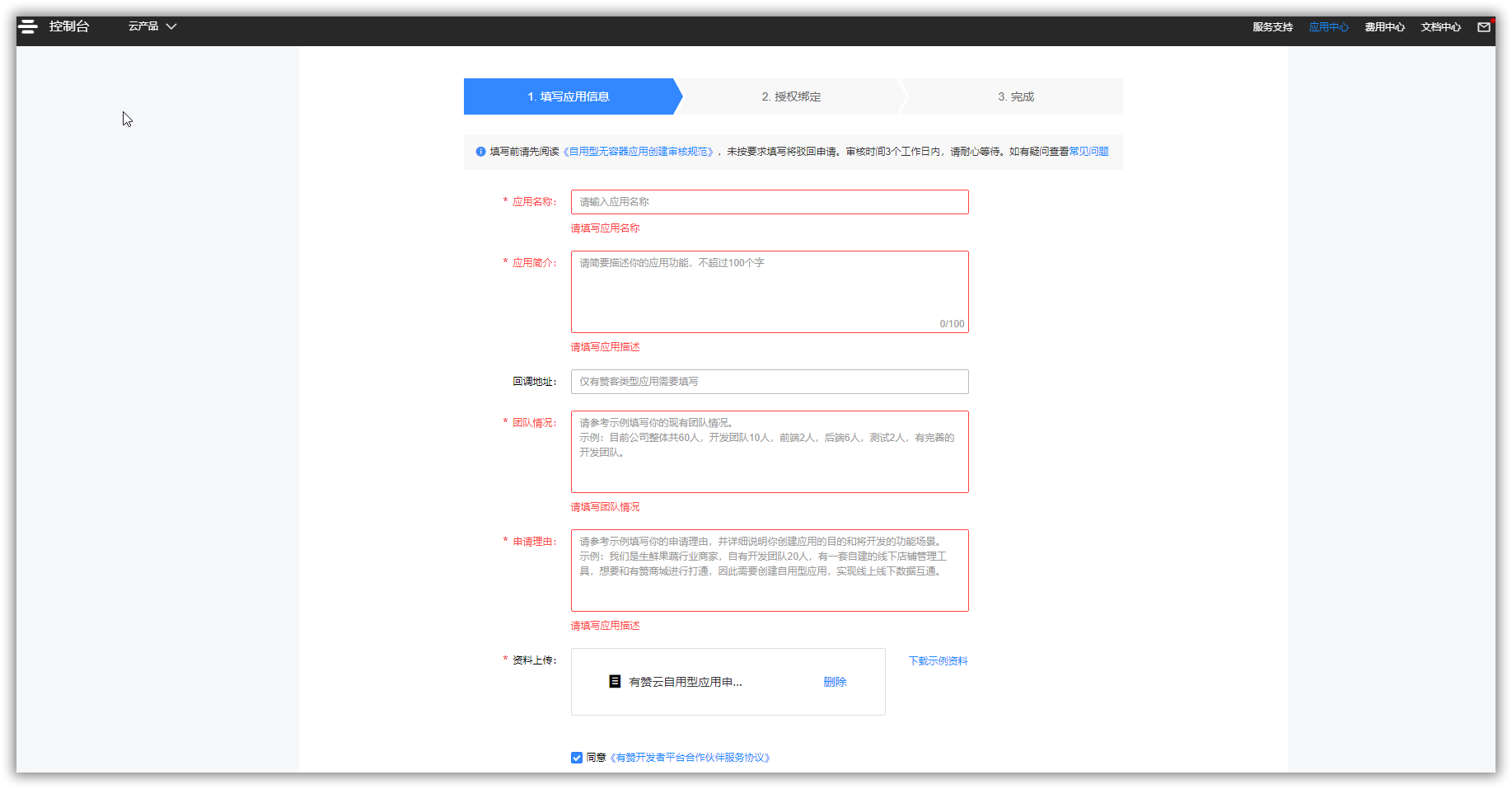Click the mail envelope icon in the top bar

(1483, 27)
